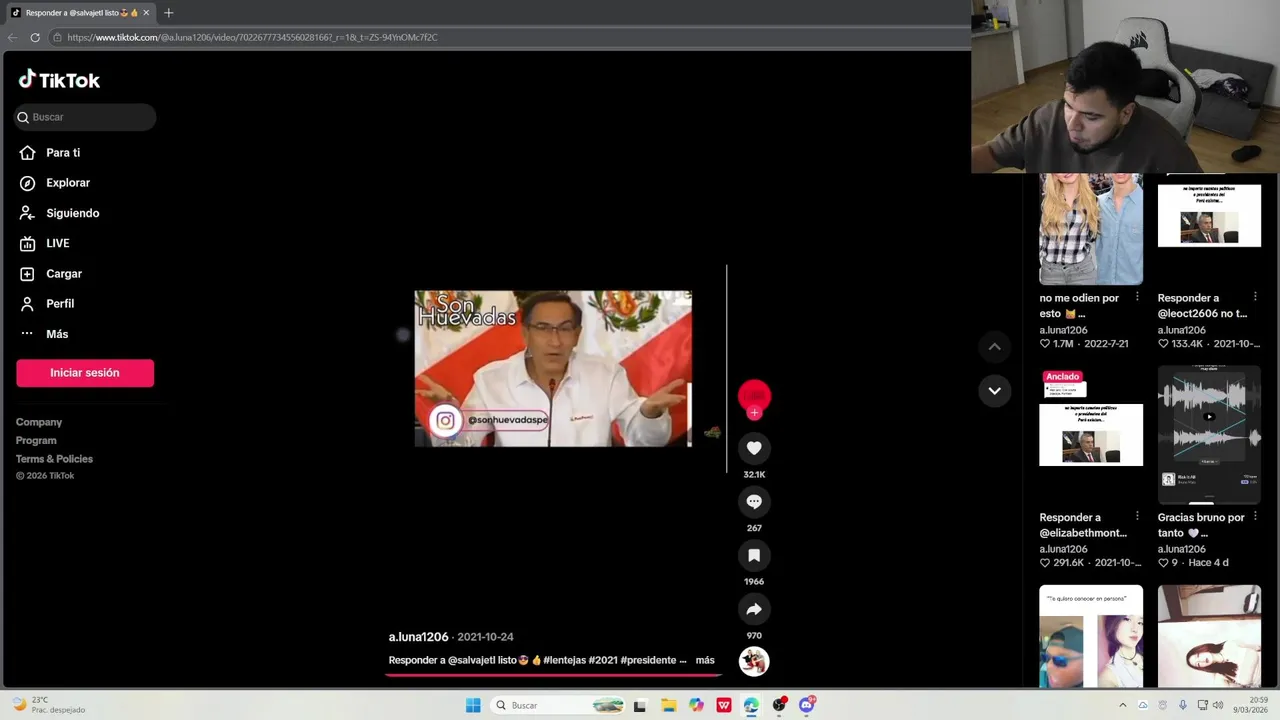The image size is (1280, 720).
Task: Open LIVE section
Action: (57, 243)
